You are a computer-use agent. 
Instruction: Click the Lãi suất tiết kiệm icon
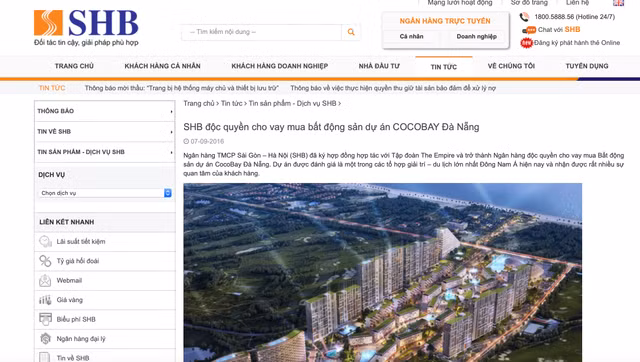[45, 242]
